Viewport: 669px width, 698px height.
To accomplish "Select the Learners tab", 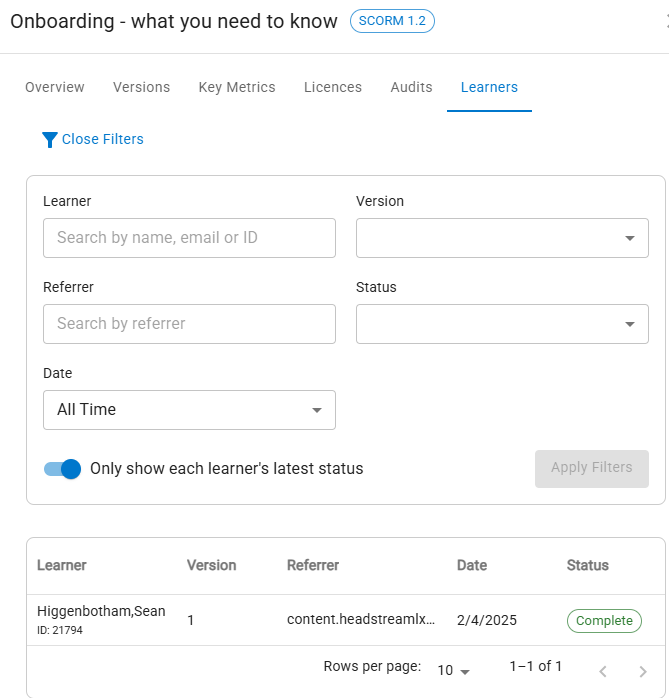I will 489,87.
